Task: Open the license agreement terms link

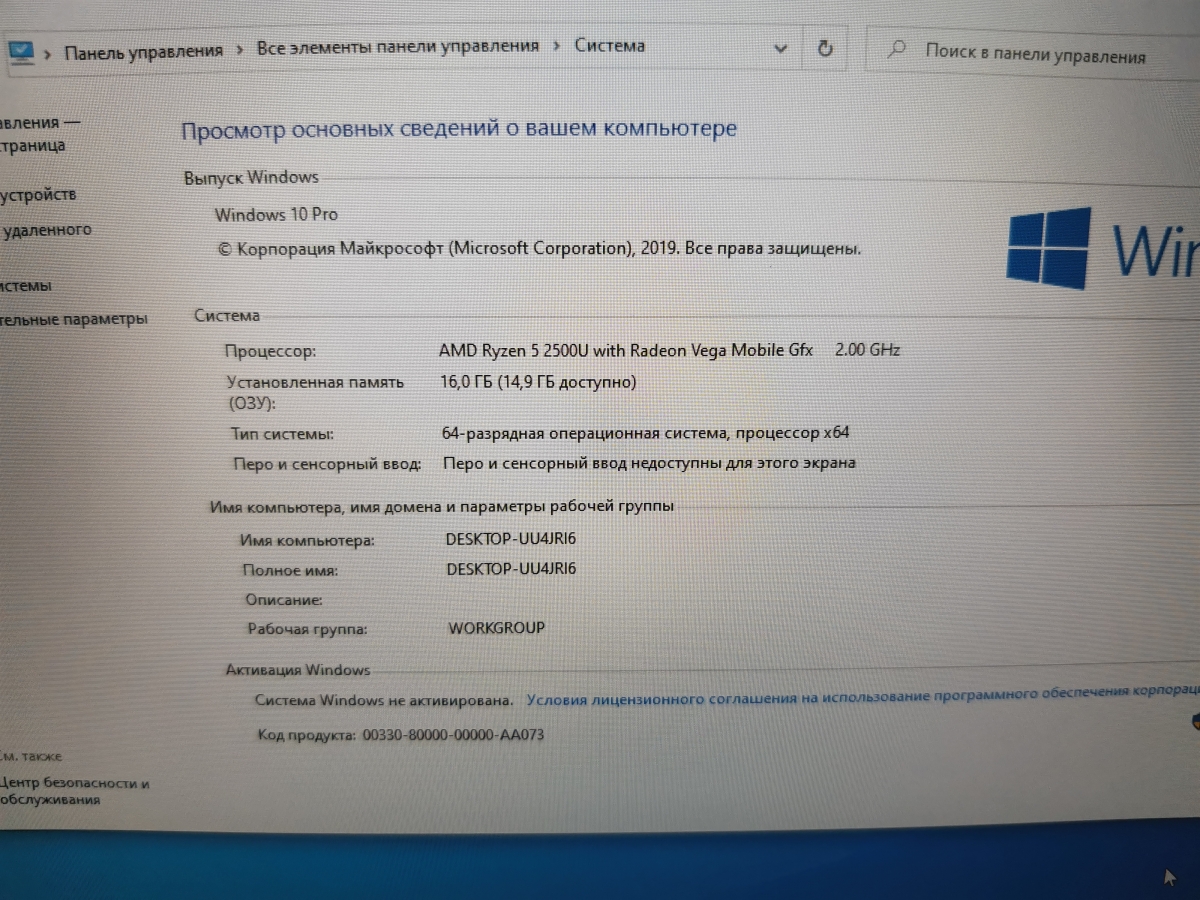Action: pos(862,696)
